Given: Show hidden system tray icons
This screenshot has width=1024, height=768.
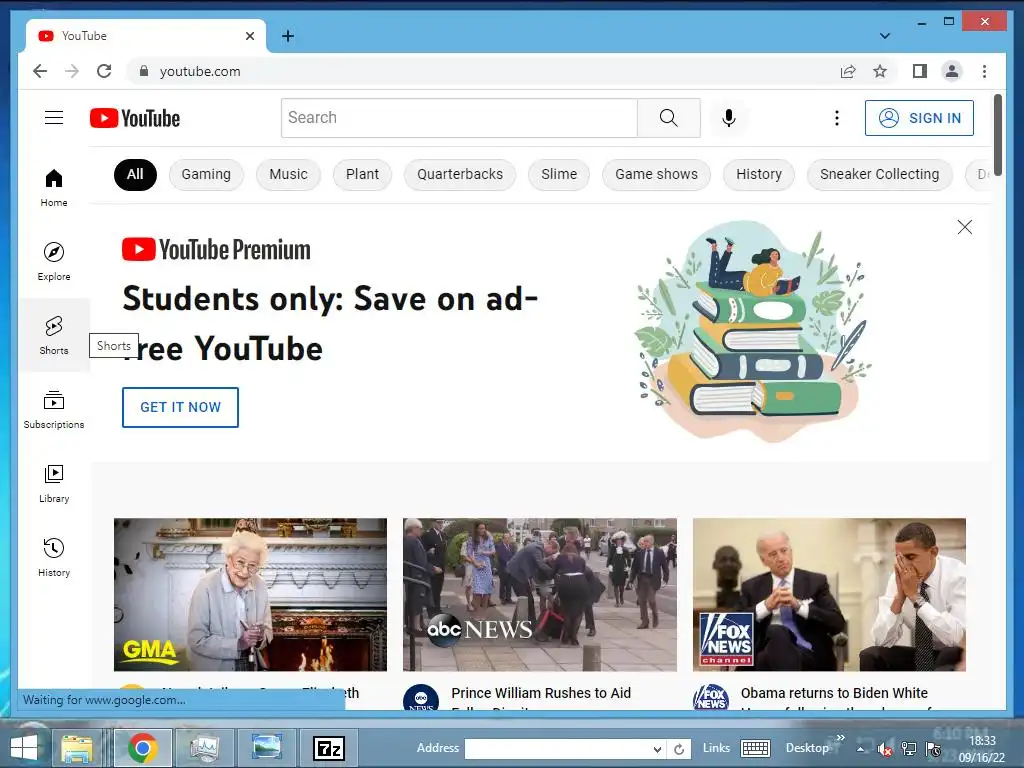Looking at the screenshot, I should (x=861, y=749).
